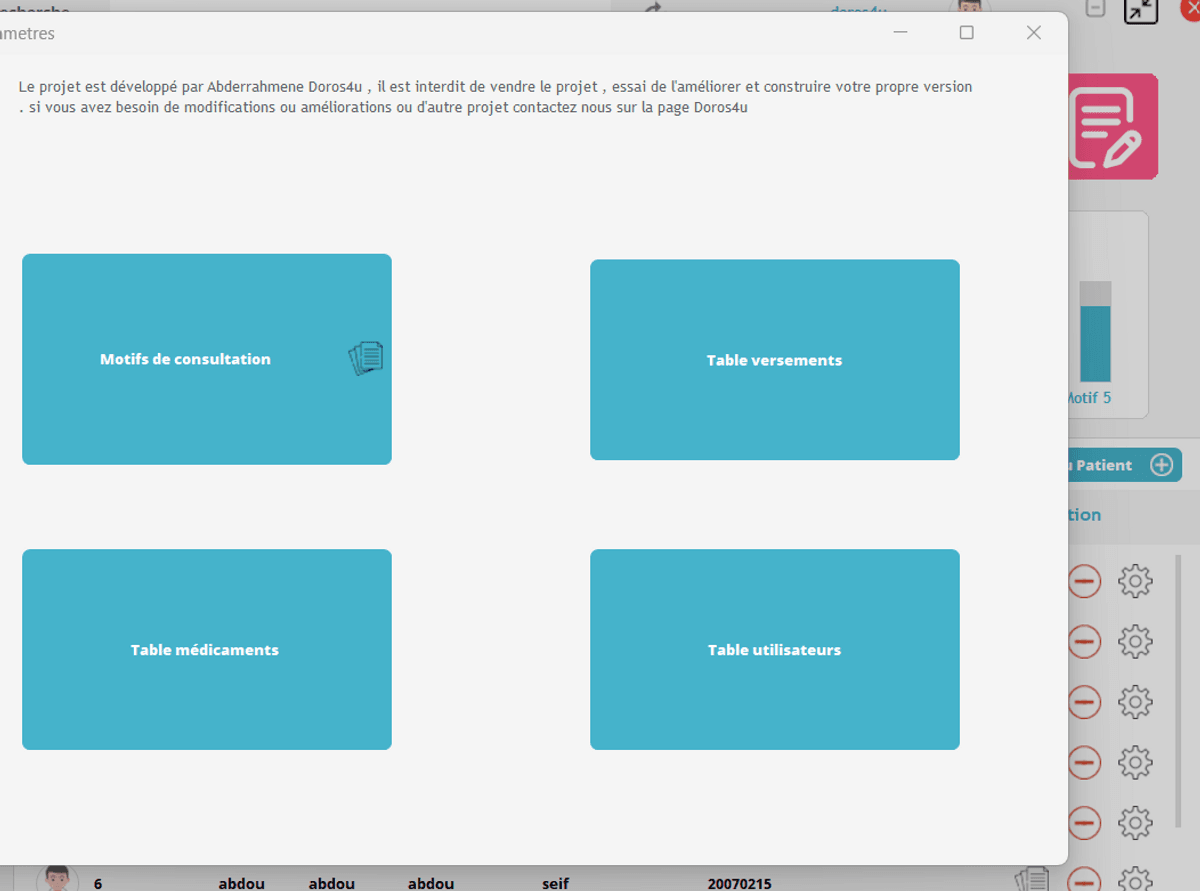
Task: Click the documents icon on Motifs tile
Action: pyautogui.click(x=366, y=358)
